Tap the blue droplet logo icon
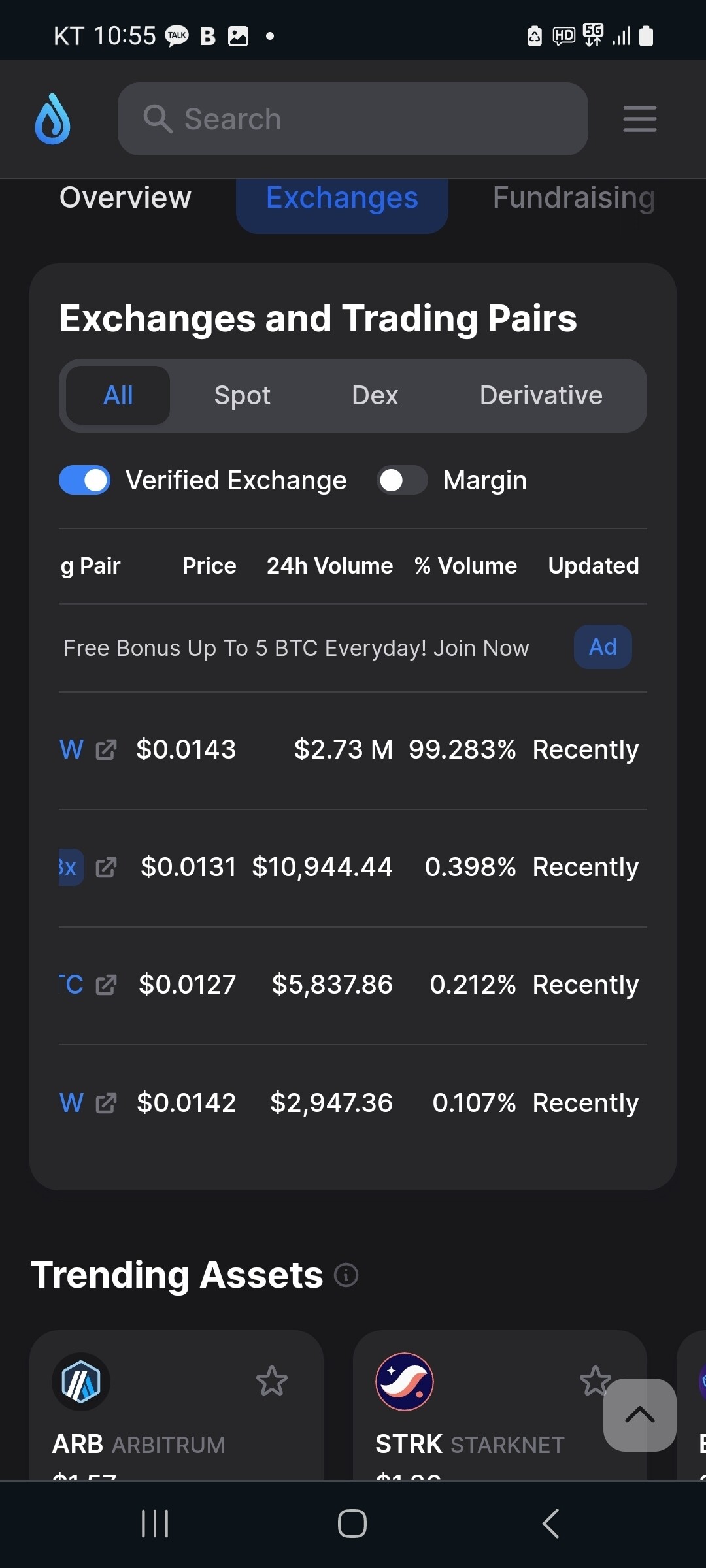 [52, 119]
